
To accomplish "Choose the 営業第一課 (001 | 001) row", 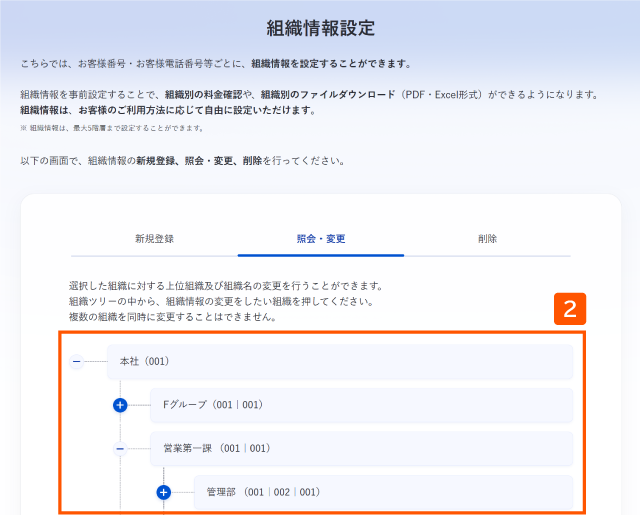I will coord(362,448).
